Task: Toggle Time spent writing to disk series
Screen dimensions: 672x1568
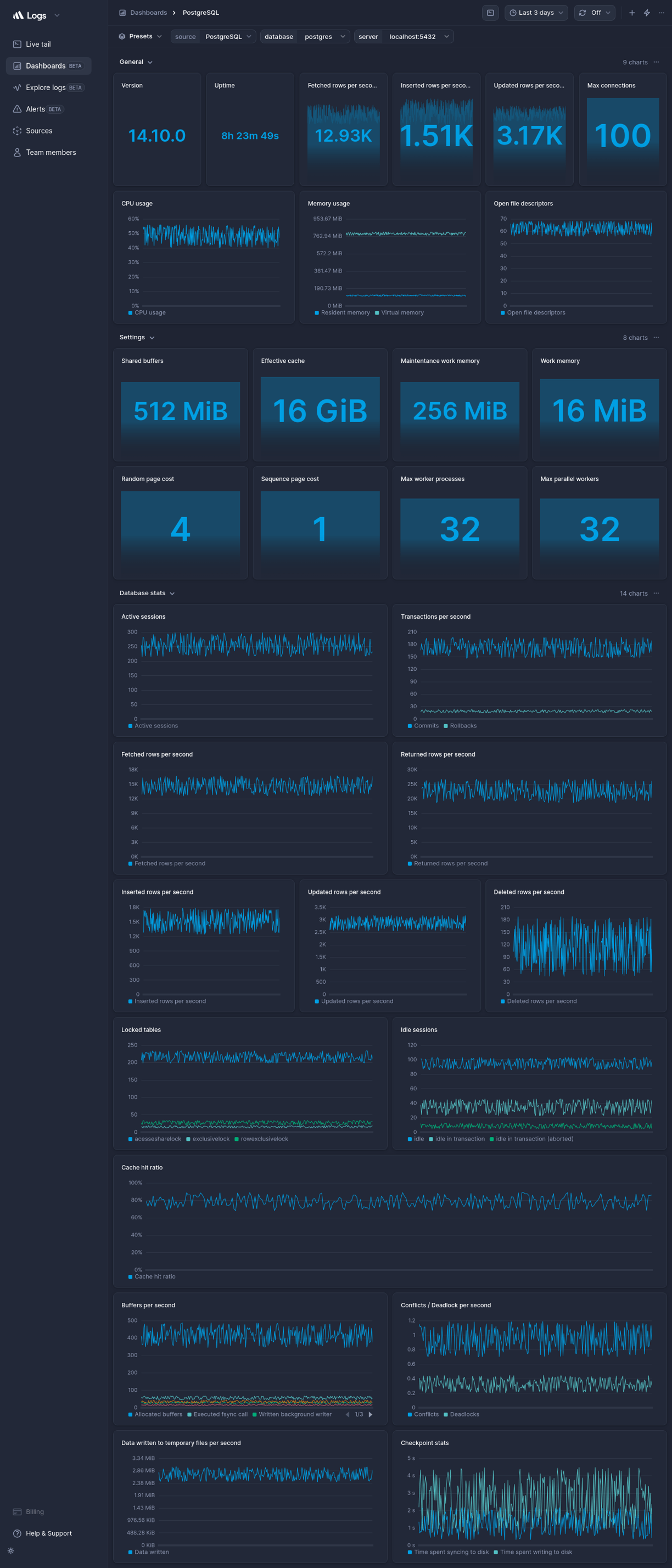Action: (x=533, y=1552)
